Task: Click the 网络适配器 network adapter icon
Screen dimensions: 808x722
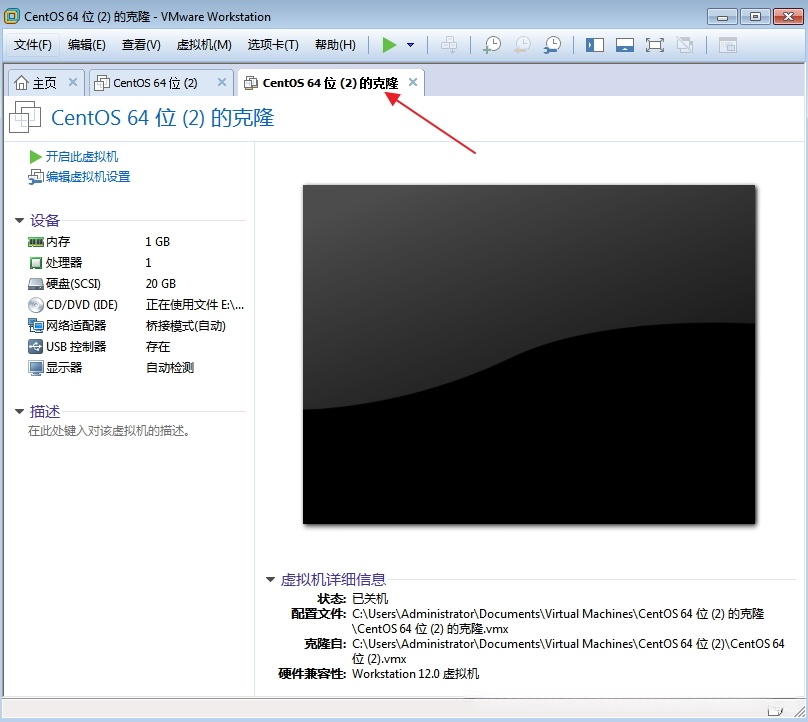Action: pos(36,326)
